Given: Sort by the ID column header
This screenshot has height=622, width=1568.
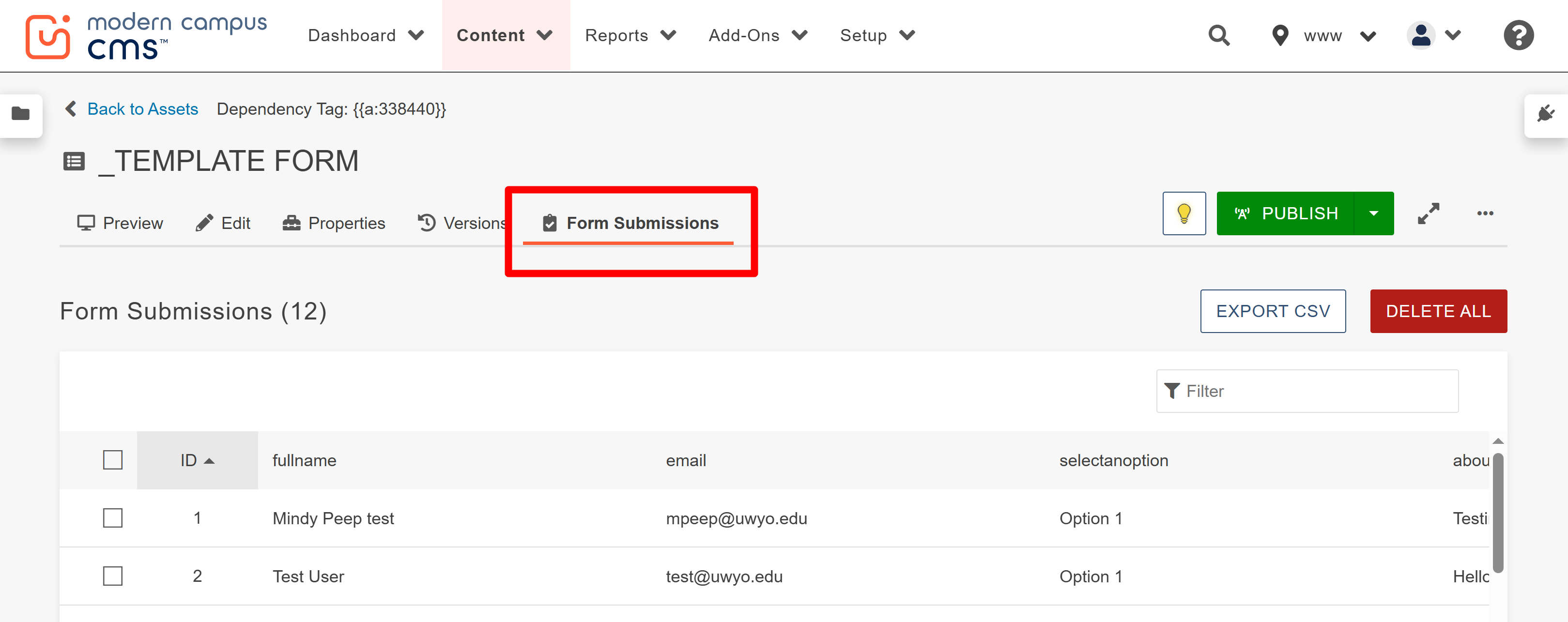Looking at the screenshot, I should tap(197, 460).
